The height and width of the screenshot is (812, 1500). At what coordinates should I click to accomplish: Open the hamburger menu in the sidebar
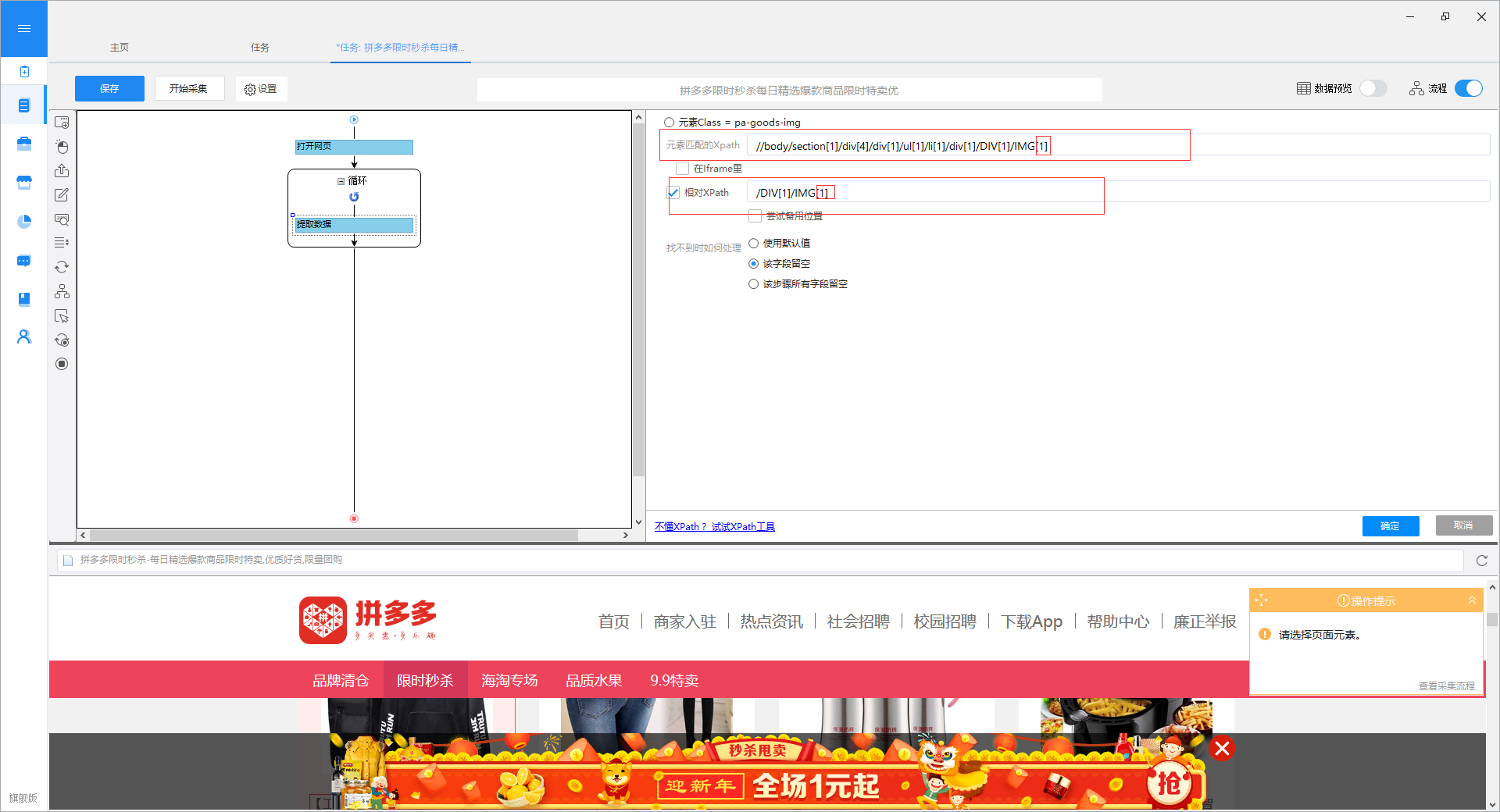coord(24,29)
